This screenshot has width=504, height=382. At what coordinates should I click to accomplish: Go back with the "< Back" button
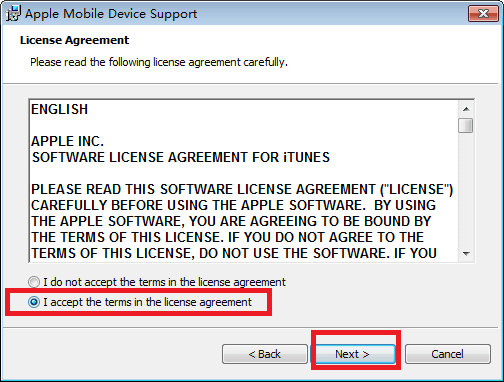coord(265,354)
